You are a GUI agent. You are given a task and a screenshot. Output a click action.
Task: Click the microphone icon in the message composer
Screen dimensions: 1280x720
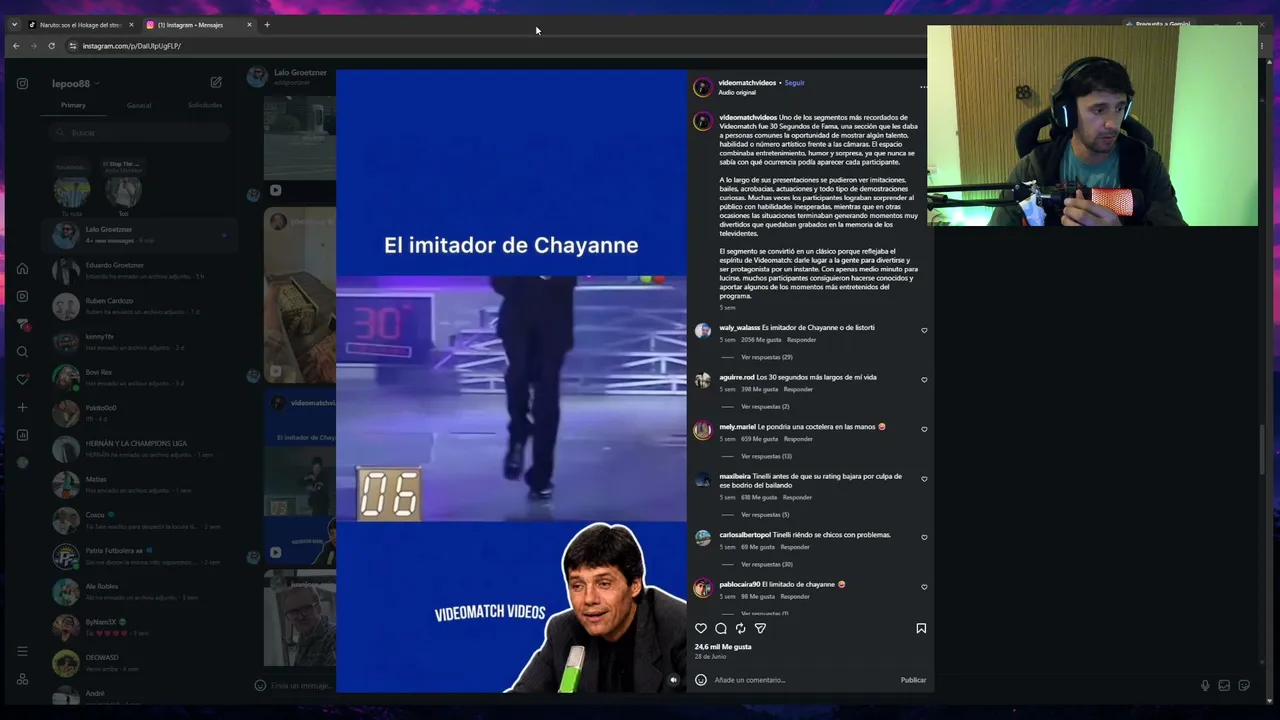1205,686
